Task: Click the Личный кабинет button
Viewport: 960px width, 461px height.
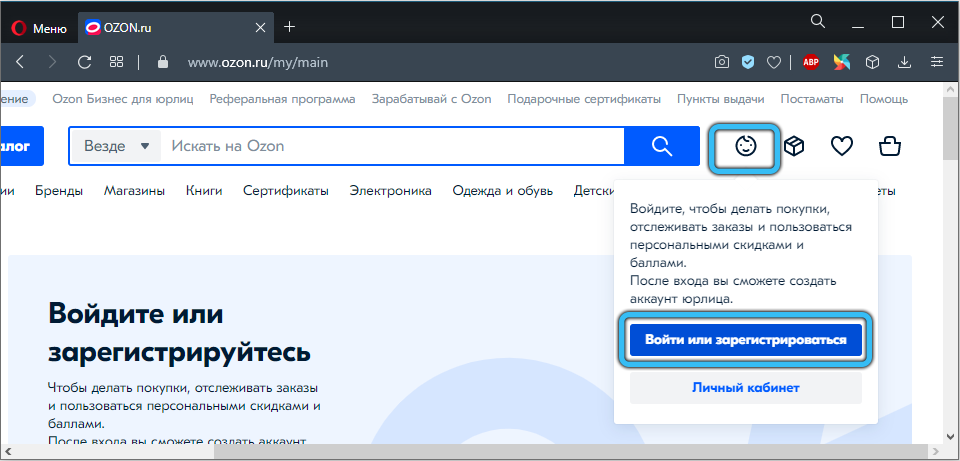Action: coord(746,388)
